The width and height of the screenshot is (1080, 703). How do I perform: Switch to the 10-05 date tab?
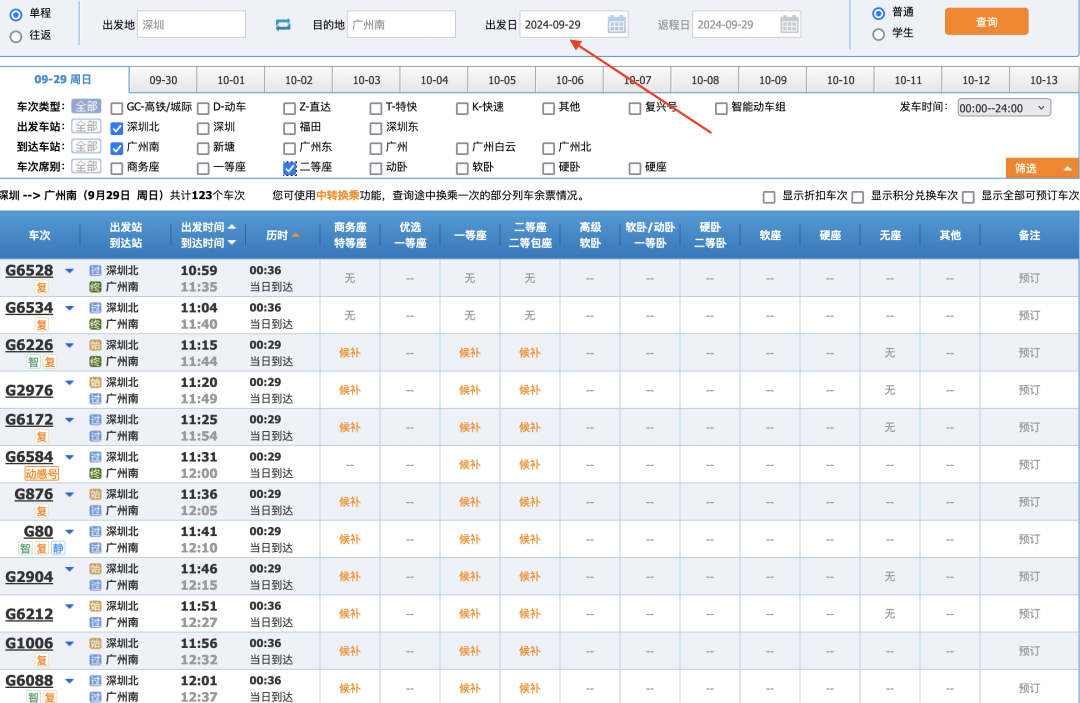pos(501,80)
